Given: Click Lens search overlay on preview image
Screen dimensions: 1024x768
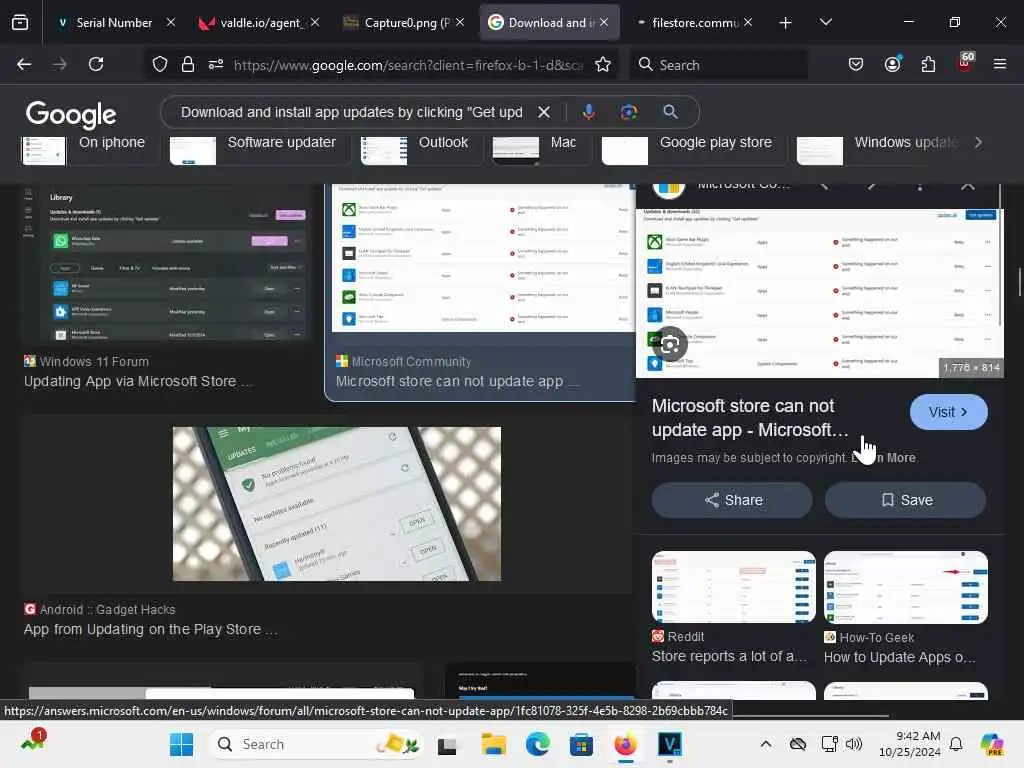Looking at the screenshot, I should tap(670, 344).
